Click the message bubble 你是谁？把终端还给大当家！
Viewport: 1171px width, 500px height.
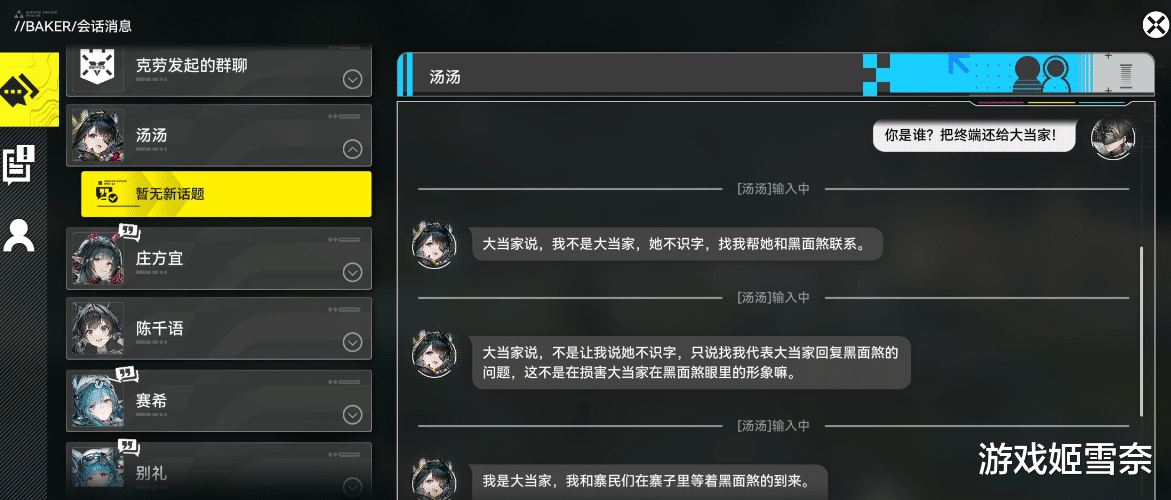pos(975,137)
